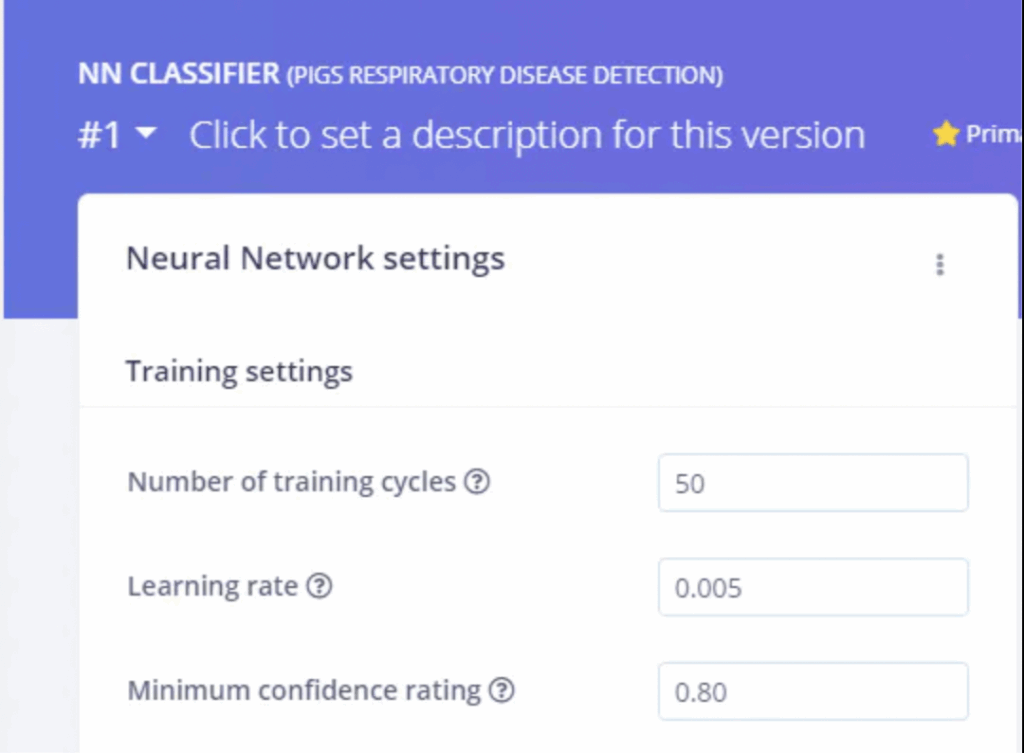
Task: Click the help icon for Number of training cycles
Action: pos(477,482)
